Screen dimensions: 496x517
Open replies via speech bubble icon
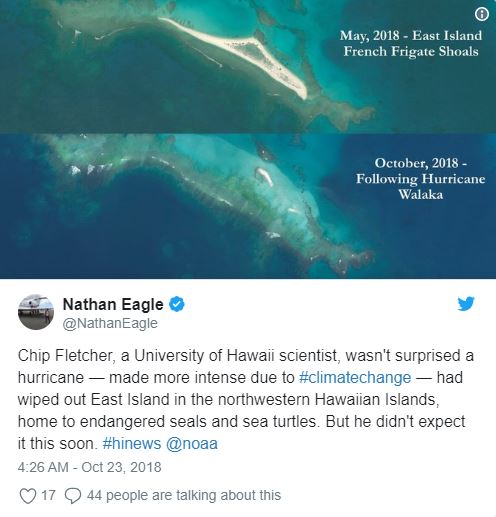click(x=72, y=495)
